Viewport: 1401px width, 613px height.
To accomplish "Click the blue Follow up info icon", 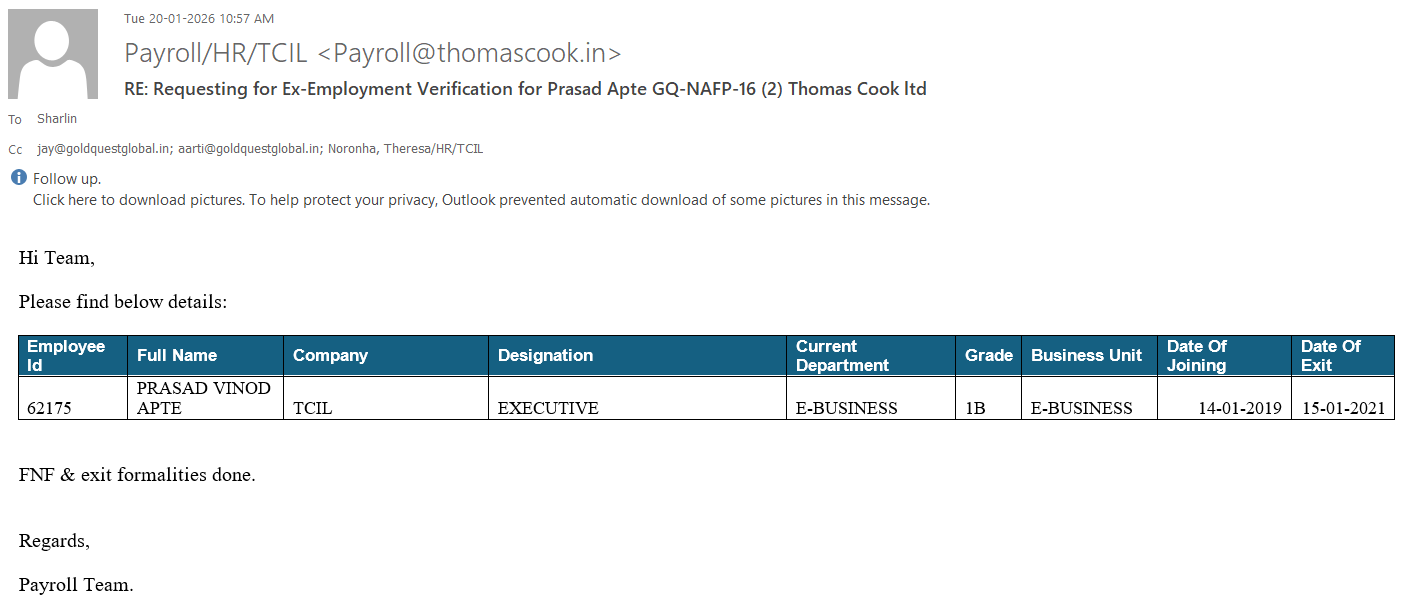I will click(x=19, y=178).
